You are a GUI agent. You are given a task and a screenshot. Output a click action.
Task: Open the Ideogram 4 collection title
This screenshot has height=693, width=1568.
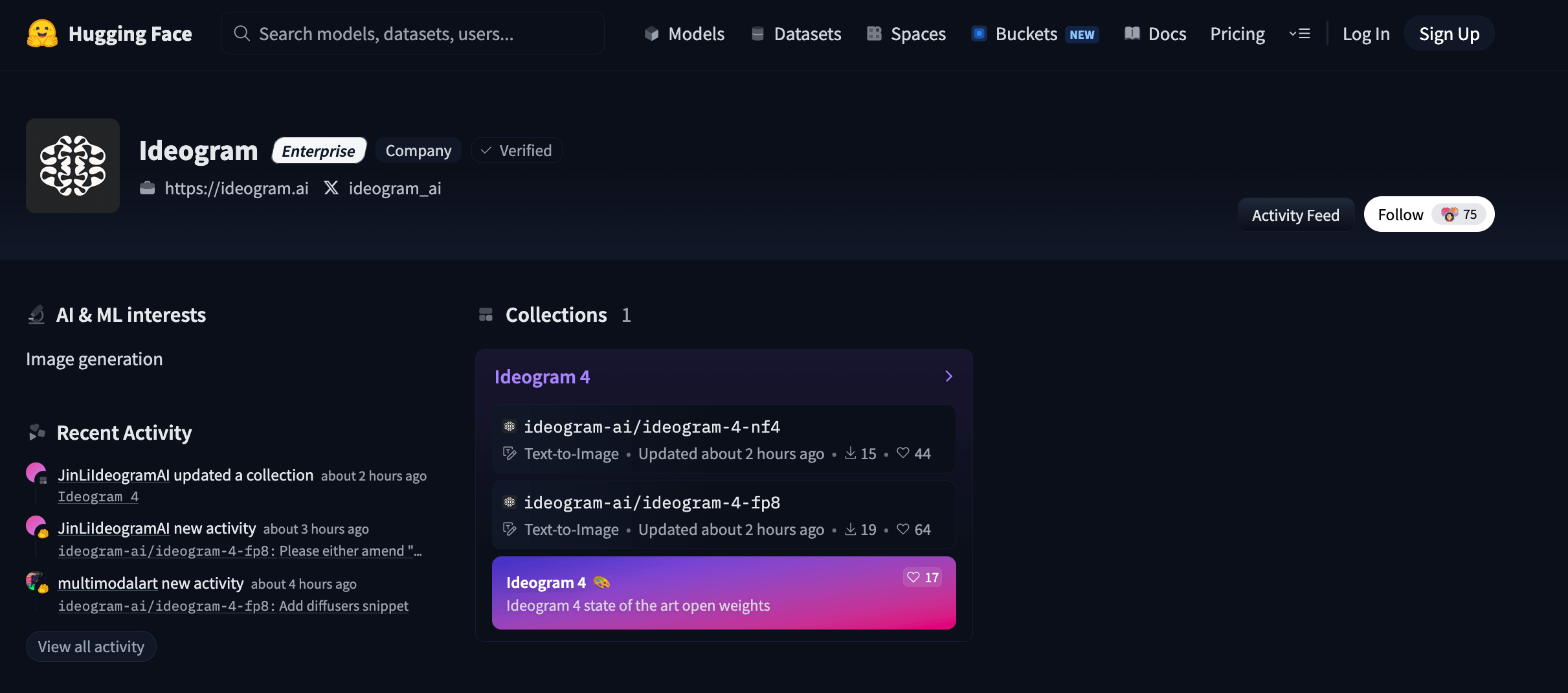(542, 376)
